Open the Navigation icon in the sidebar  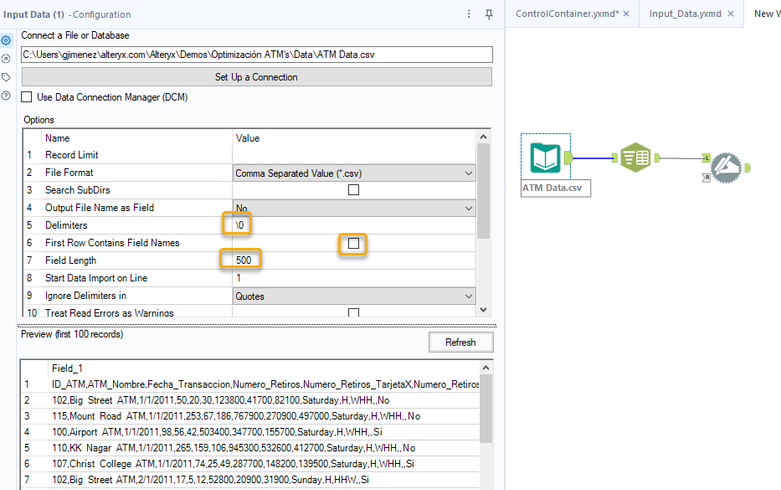pyautogui.click(x=6, y=59)
